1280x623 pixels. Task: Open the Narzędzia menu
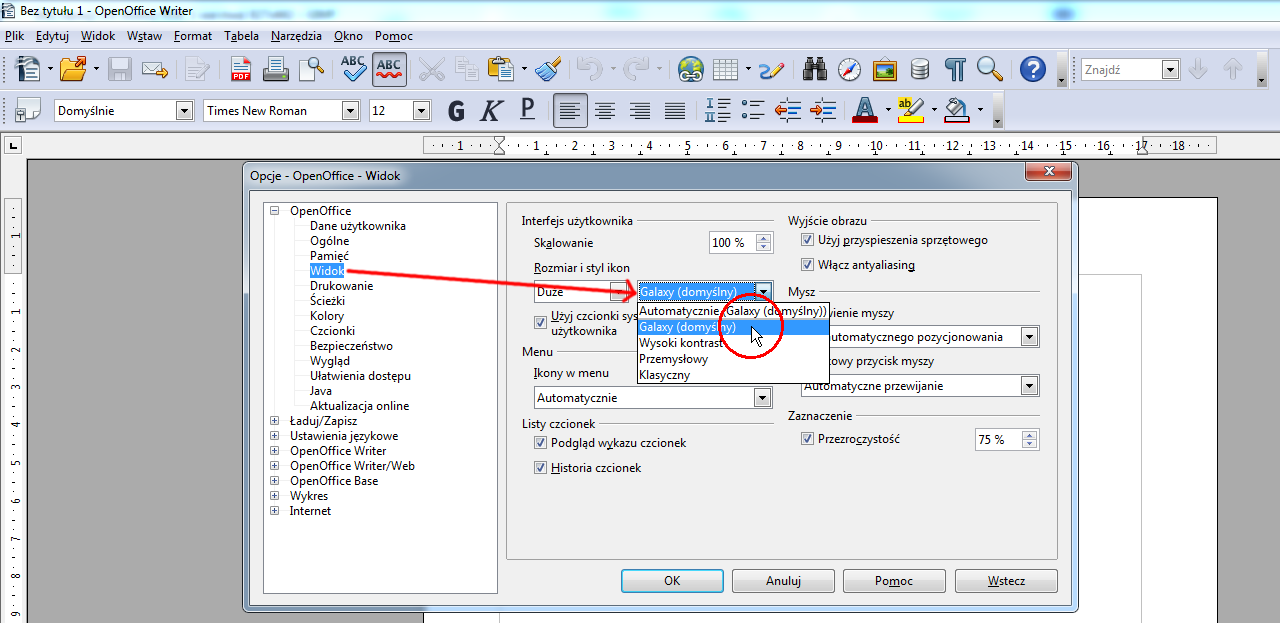pyautogui.click(x=296, y=36)
